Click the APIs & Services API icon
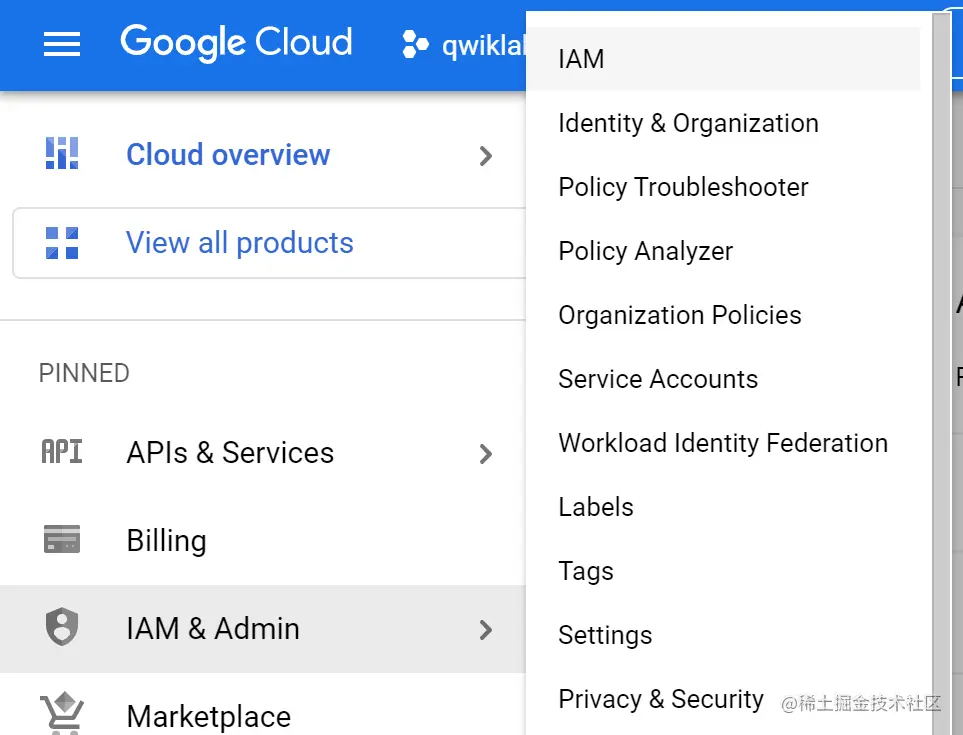 tap(62, 452)
